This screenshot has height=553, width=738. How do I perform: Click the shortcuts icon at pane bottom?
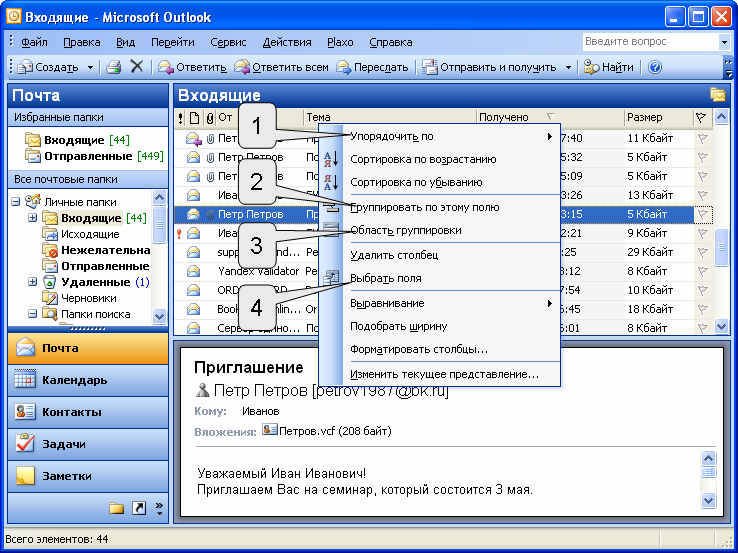pos(139,508)
